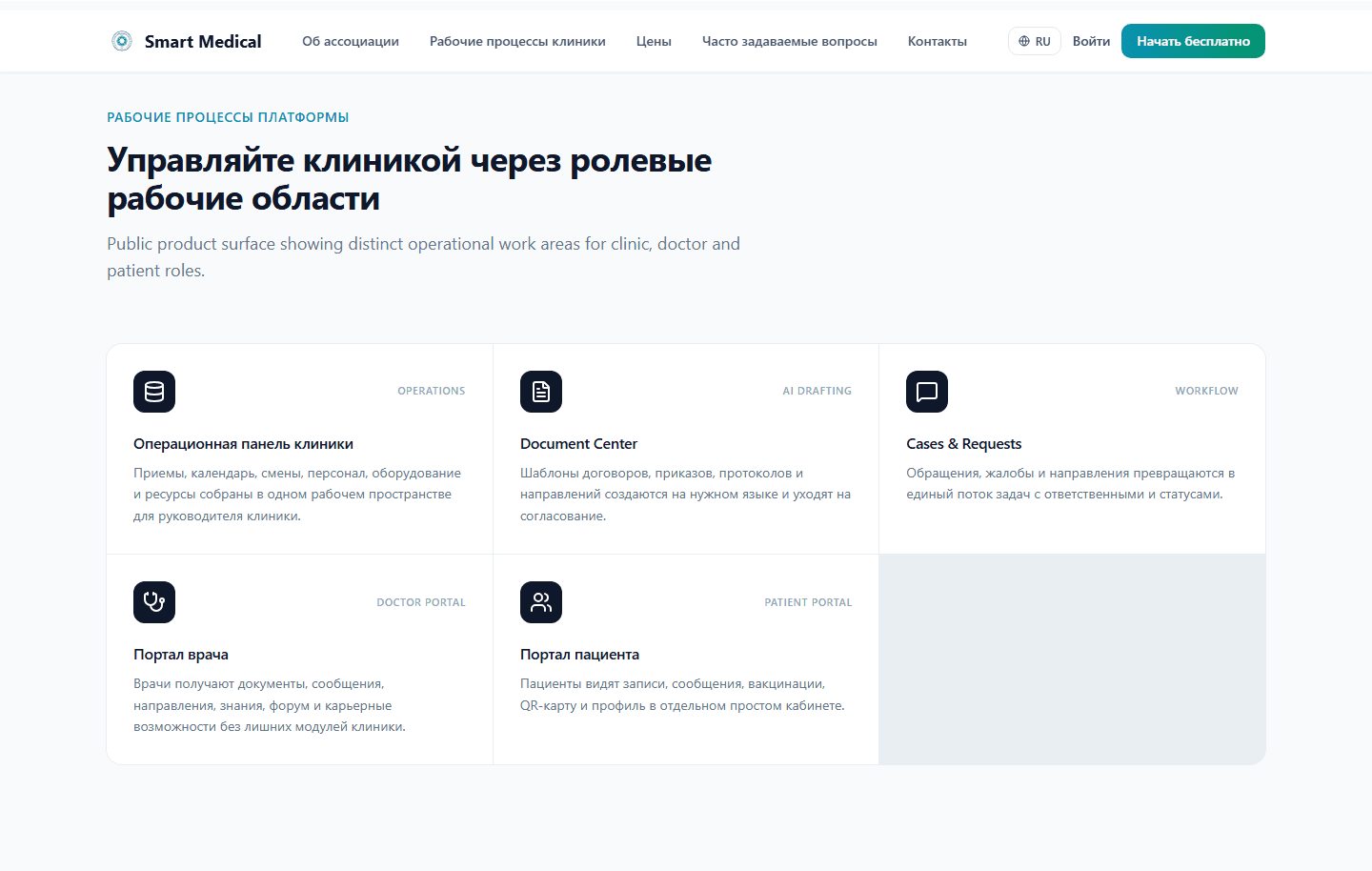Screen dimensions: 1372x871
Task: Select Часто задаваемые вопросы in the navigation
Action: tap(790, 41)
